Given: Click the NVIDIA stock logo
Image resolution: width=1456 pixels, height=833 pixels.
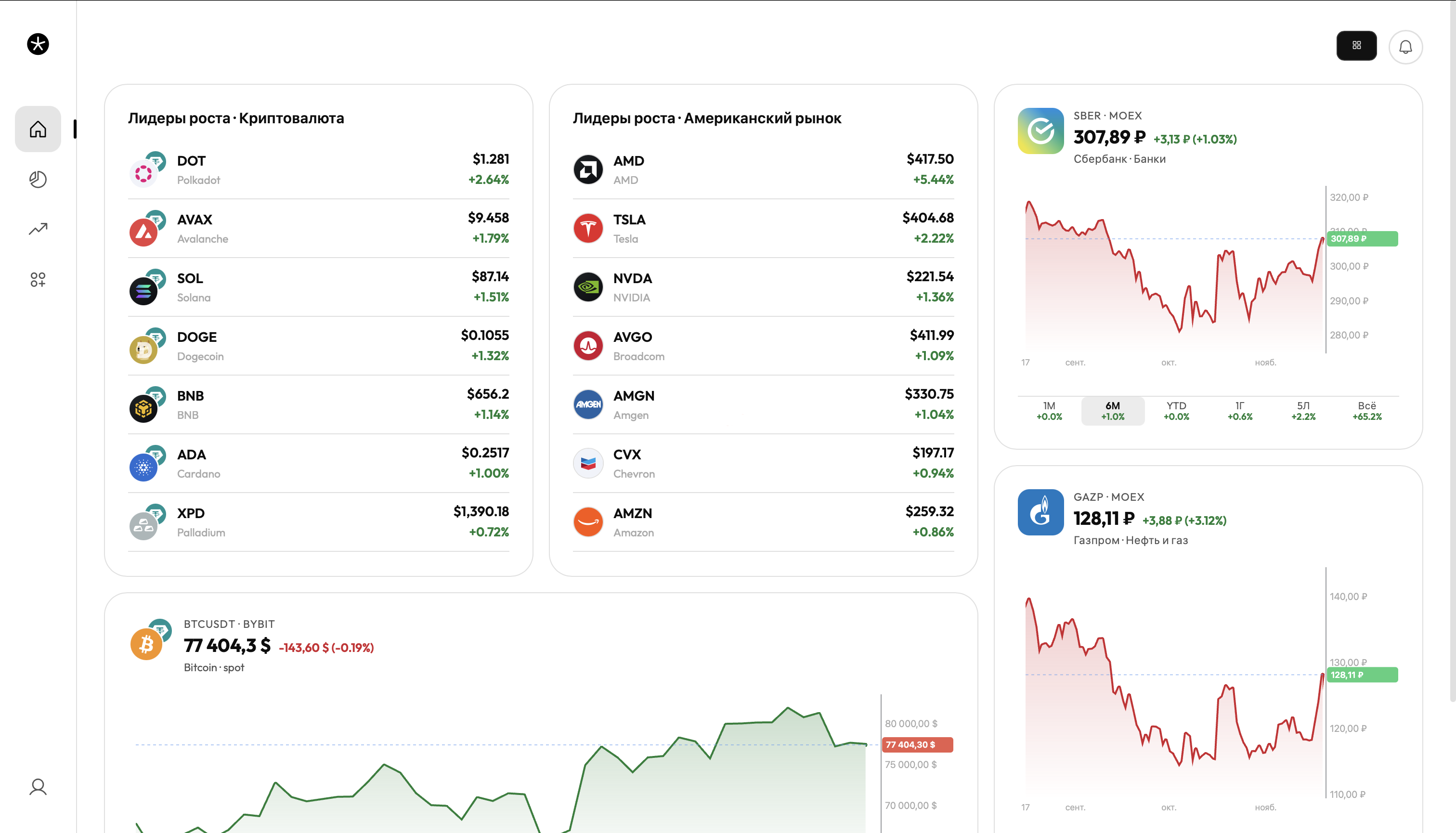Looking at the screenshot, I should coord(588,287).
